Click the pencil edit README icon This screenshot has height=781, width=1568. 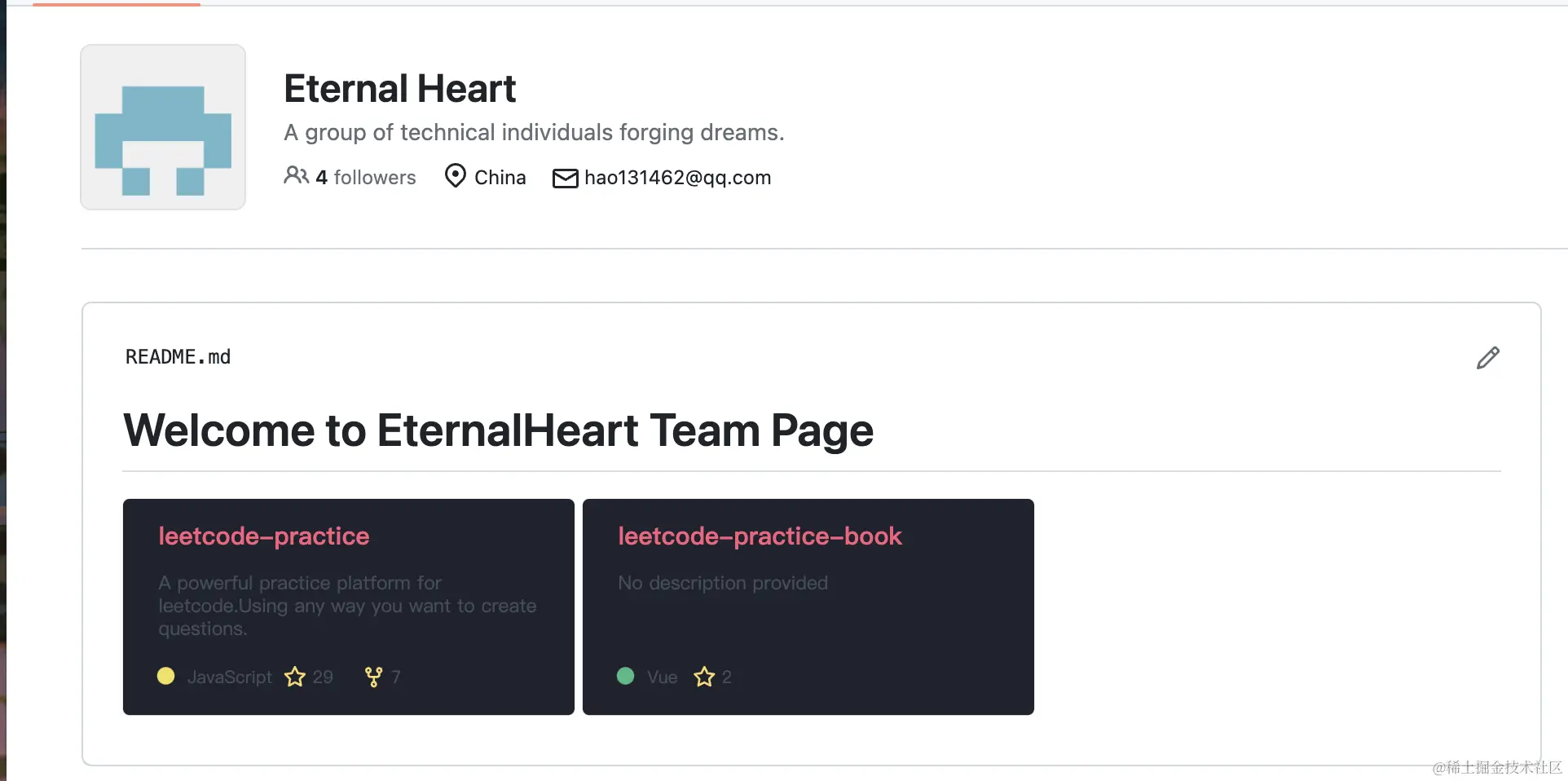click(x=1487, y=358)
